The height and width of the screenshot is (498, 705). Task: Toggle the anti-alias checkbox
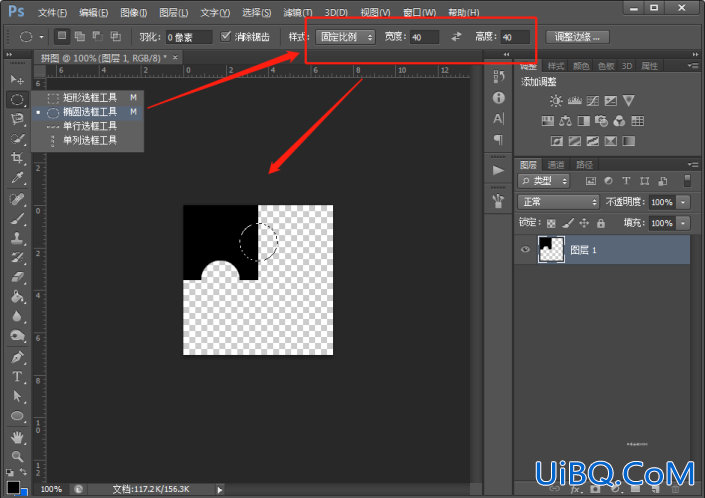click(x=225, y=36)
